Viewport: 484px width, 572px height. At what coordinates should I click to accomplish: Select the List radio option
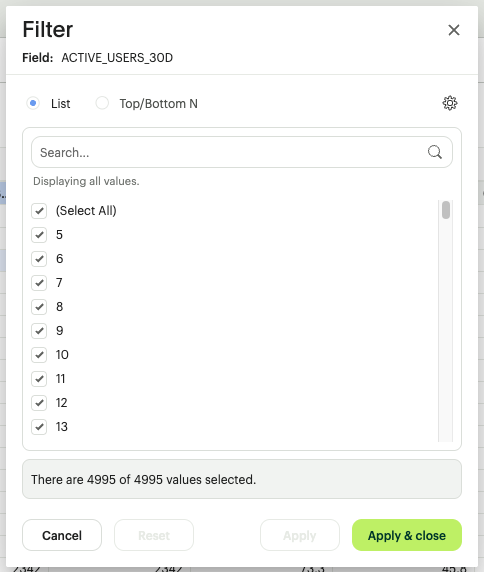33,103
